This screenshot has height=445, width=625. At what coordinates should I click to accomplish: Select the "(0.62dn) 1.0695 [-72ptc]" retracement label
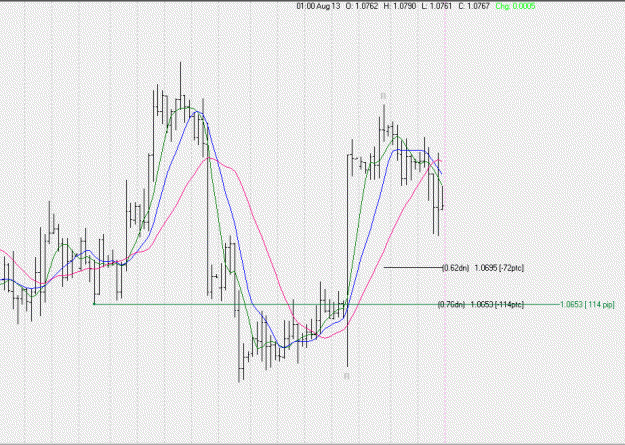tap(483, 268)
